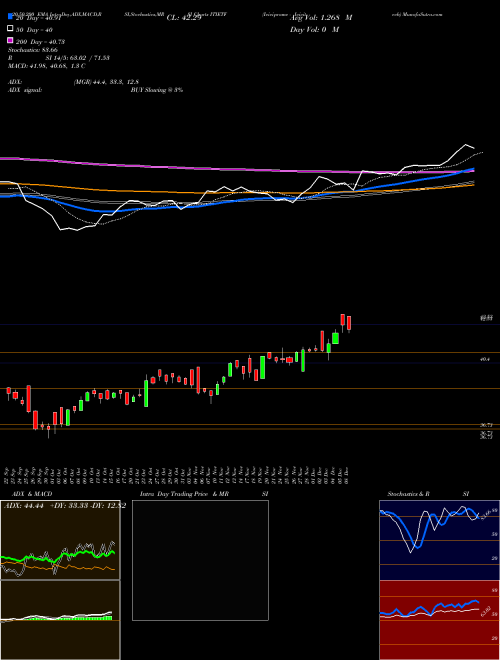Click the (MGR) 44.4, 33.3, 12.8 ADX values
The width and height of the screenshot is (500, 660).
pyautogui.click(x=106, y=82)
